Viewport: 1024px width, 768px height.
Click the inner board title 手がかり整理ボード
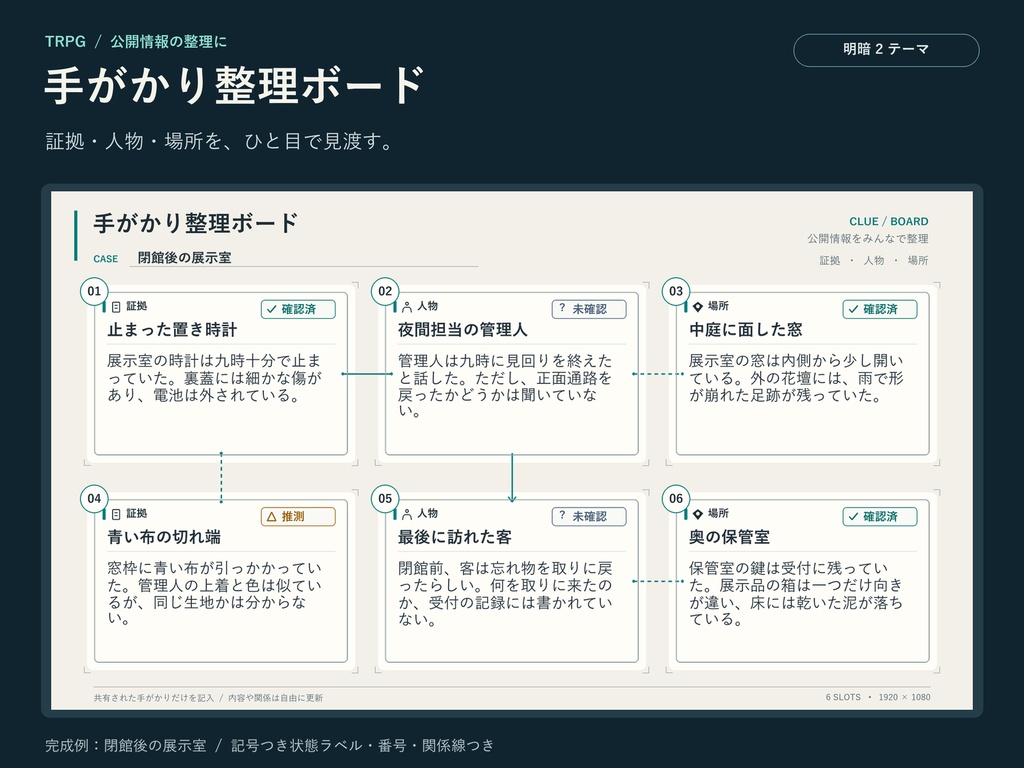pyautogui.click(x=196, y=223)
